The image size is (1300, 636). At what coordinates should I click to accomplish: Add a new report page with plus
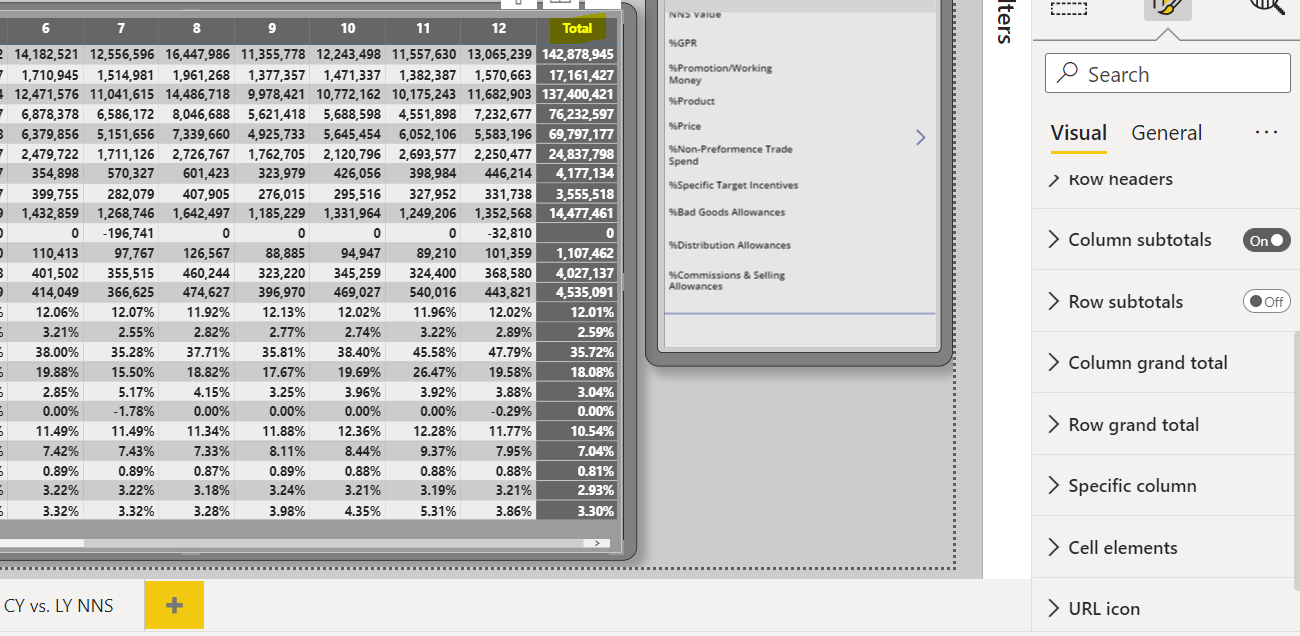tap(174, 605)
